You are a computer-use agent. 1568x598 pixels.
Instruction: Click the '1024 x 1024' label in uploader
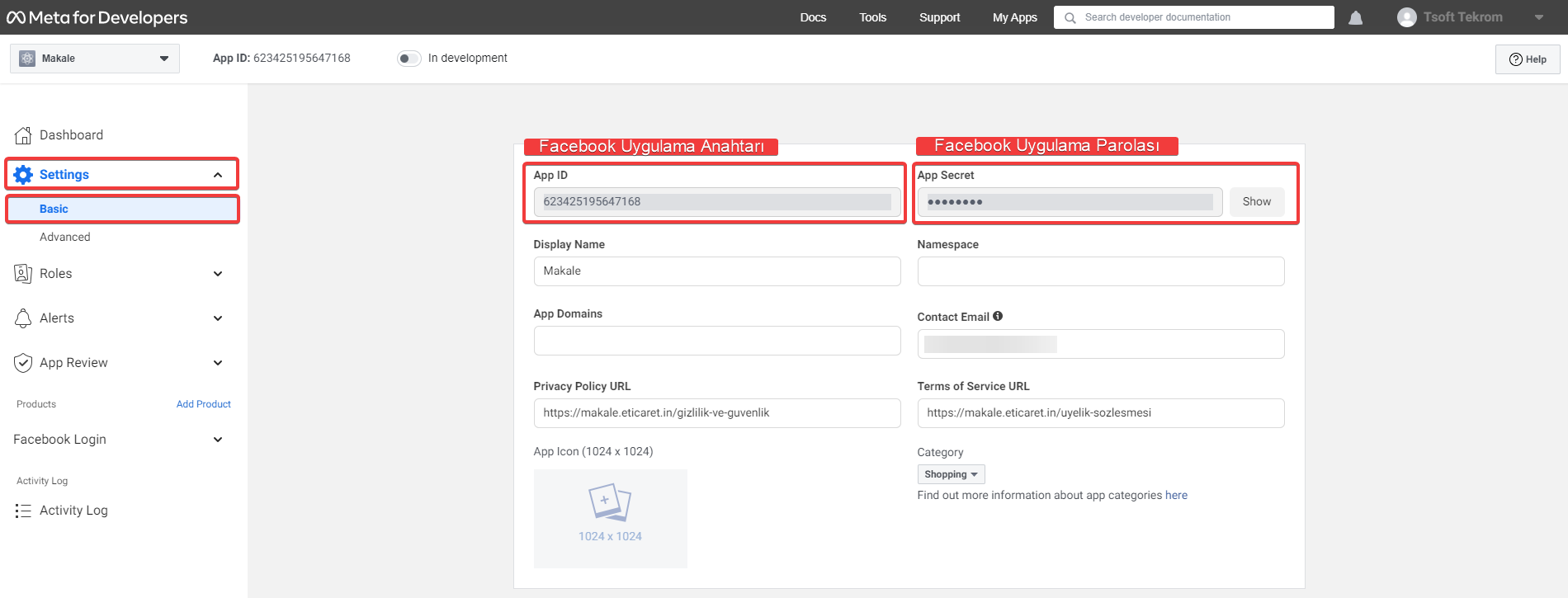tap(610, 536)
